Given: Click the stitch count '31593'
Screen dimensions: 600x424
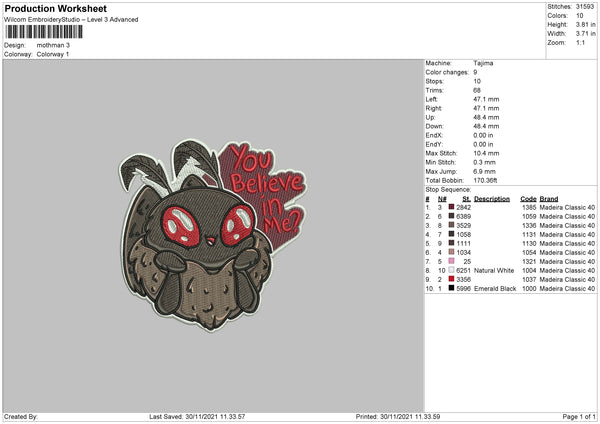Looking at the screenshot, I should click(585, 7).
